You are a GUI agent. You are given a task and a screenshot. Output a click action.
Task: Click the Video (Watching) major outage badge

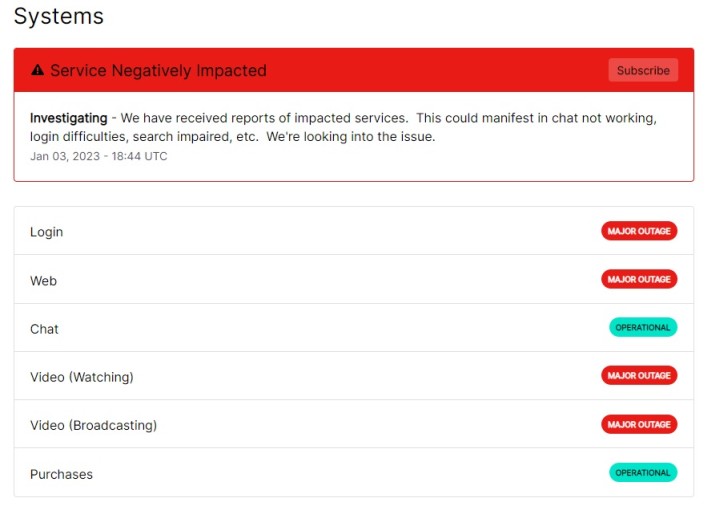[639, 375]
